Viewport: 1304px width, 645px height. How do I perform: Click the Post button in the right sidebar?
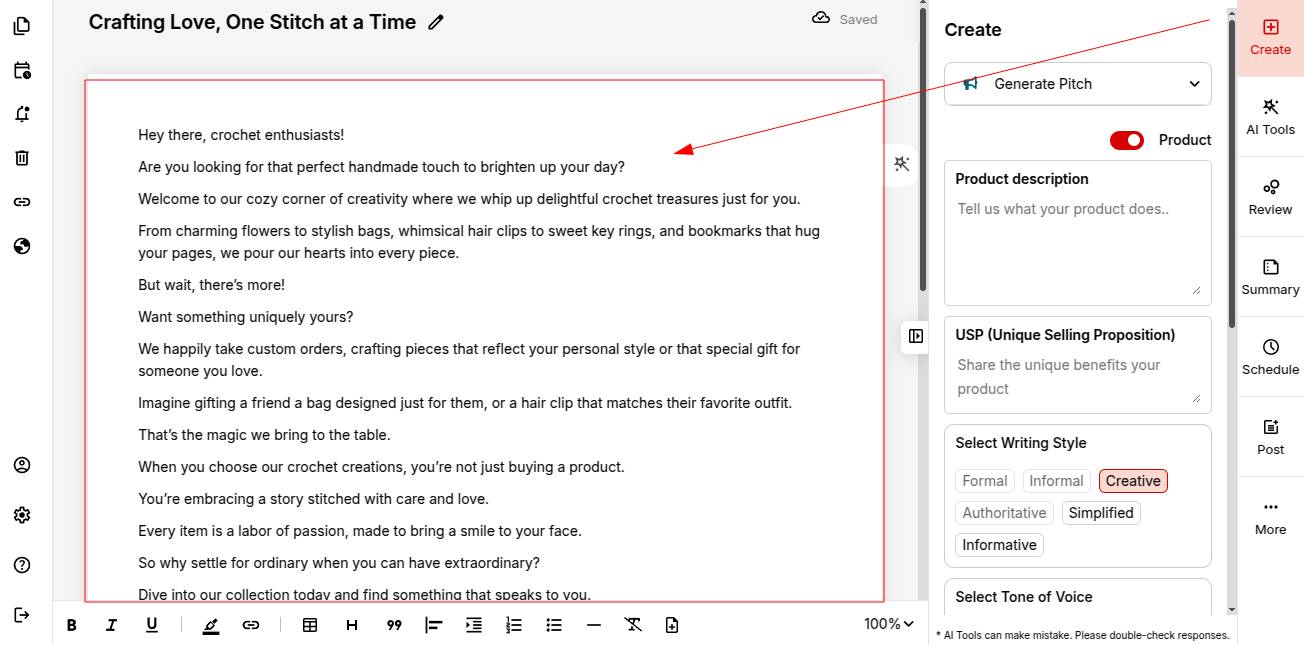pyautogui.click(x=1270, y=437)
